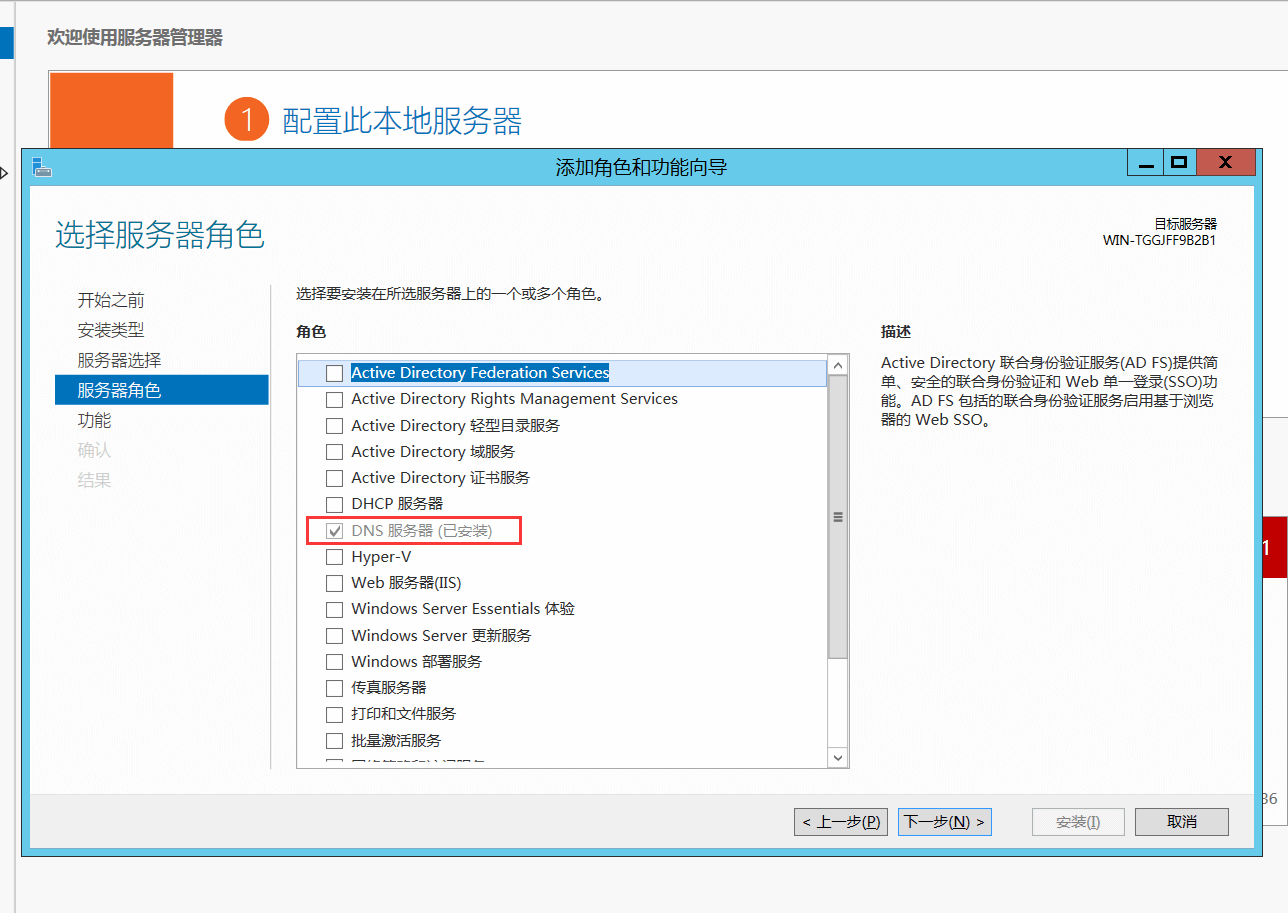This screenshot has height=913, width=1288.
Task: Click 下一步(N) button
Action: pos(944,822)
